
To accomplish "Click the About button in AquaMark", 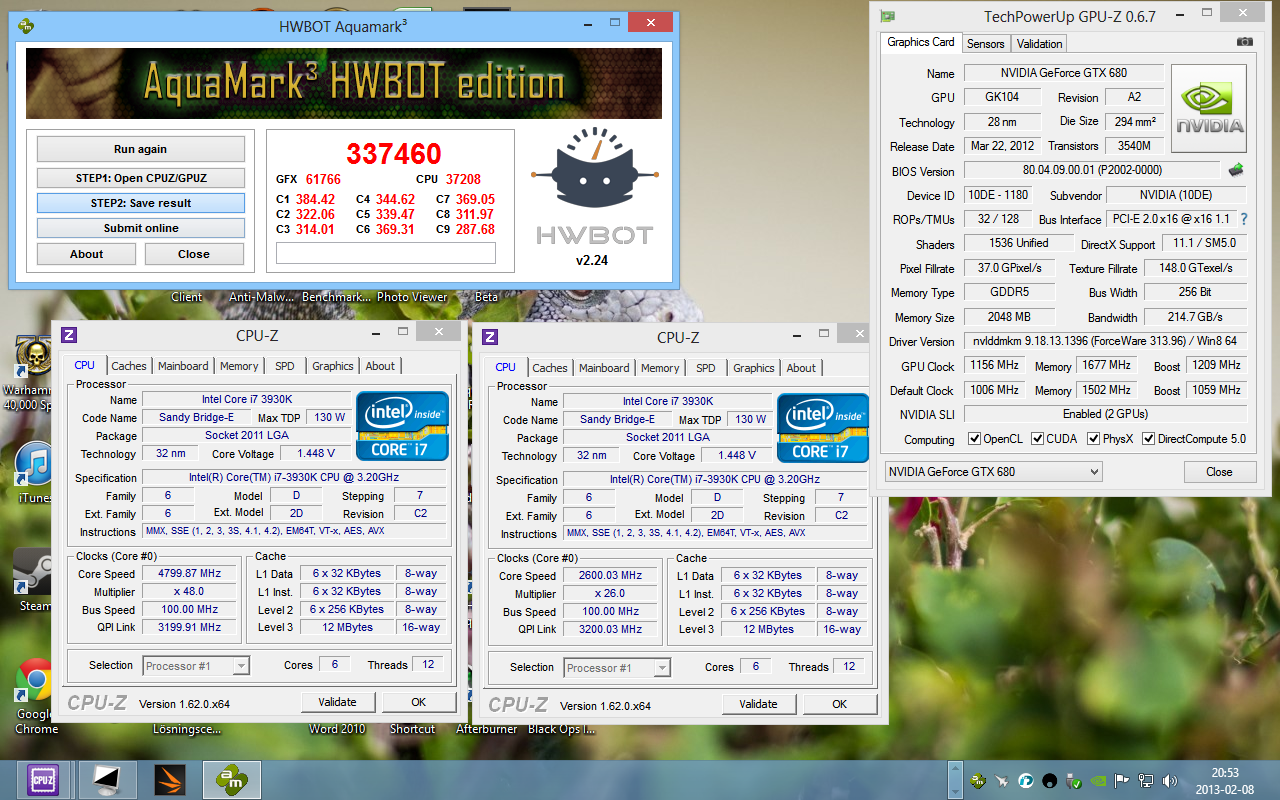I will (86, 254).
